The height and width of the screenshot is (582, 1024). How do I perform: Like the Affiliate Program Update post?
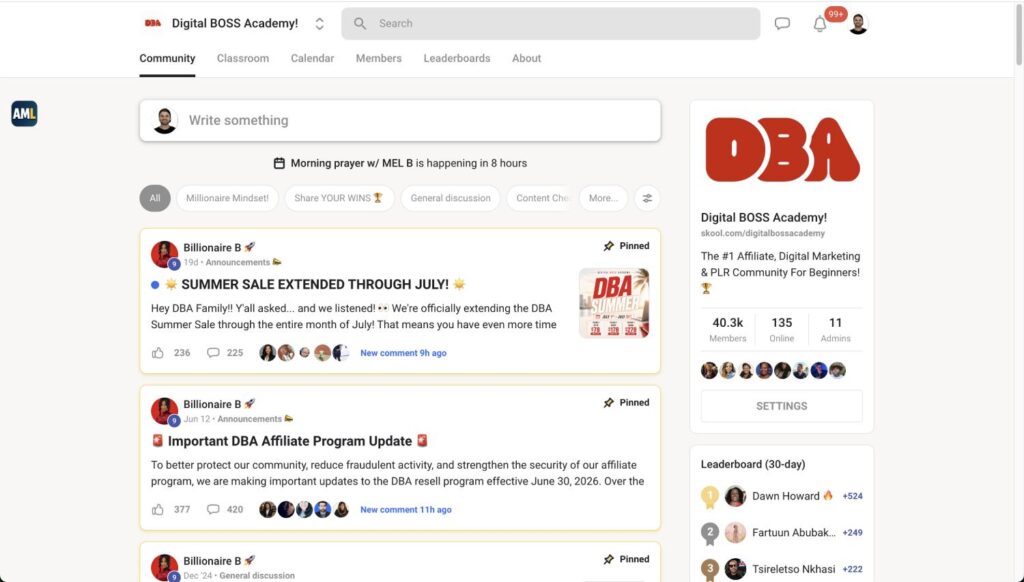point(157,509)
